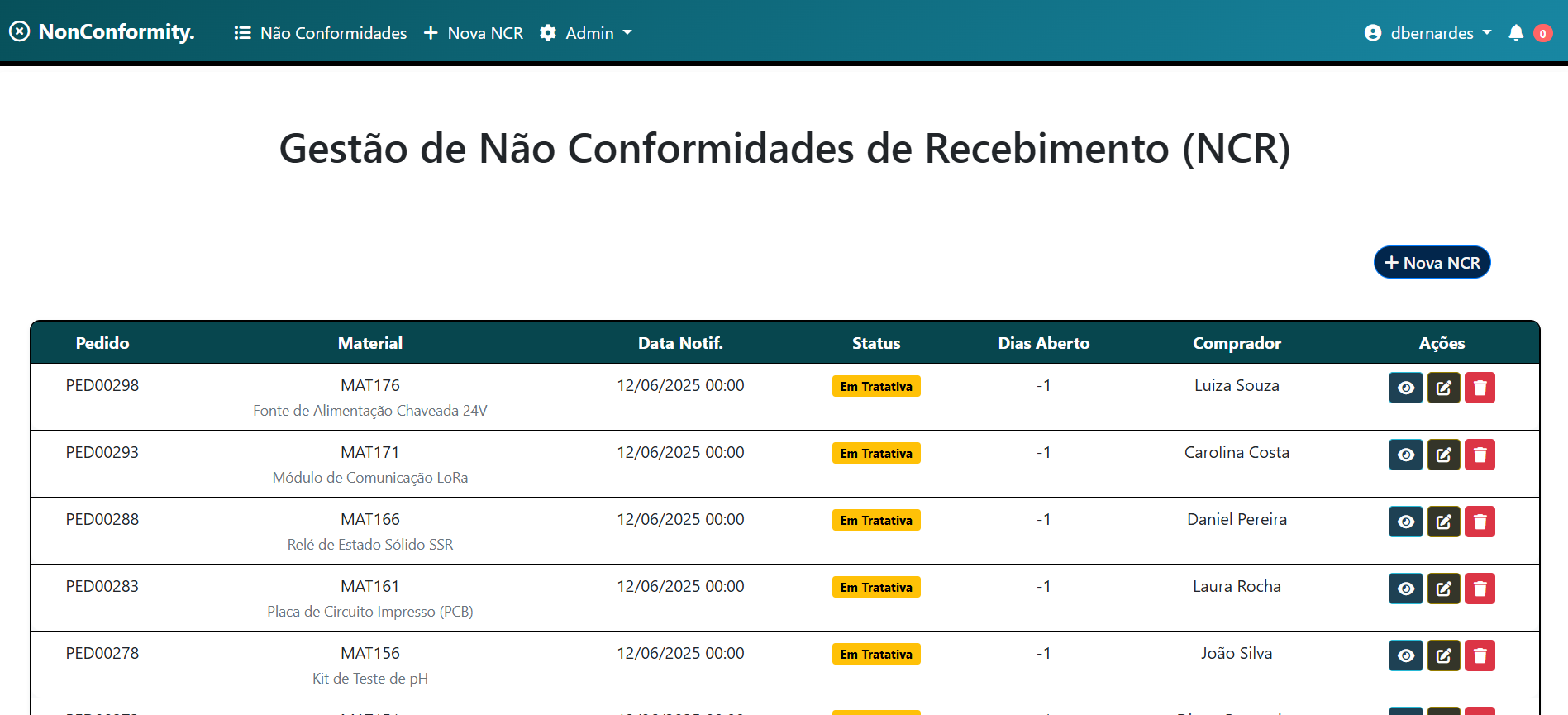Open the notifications bell
Screen dimensions: 1568x715
click(x=1516, y=33)
